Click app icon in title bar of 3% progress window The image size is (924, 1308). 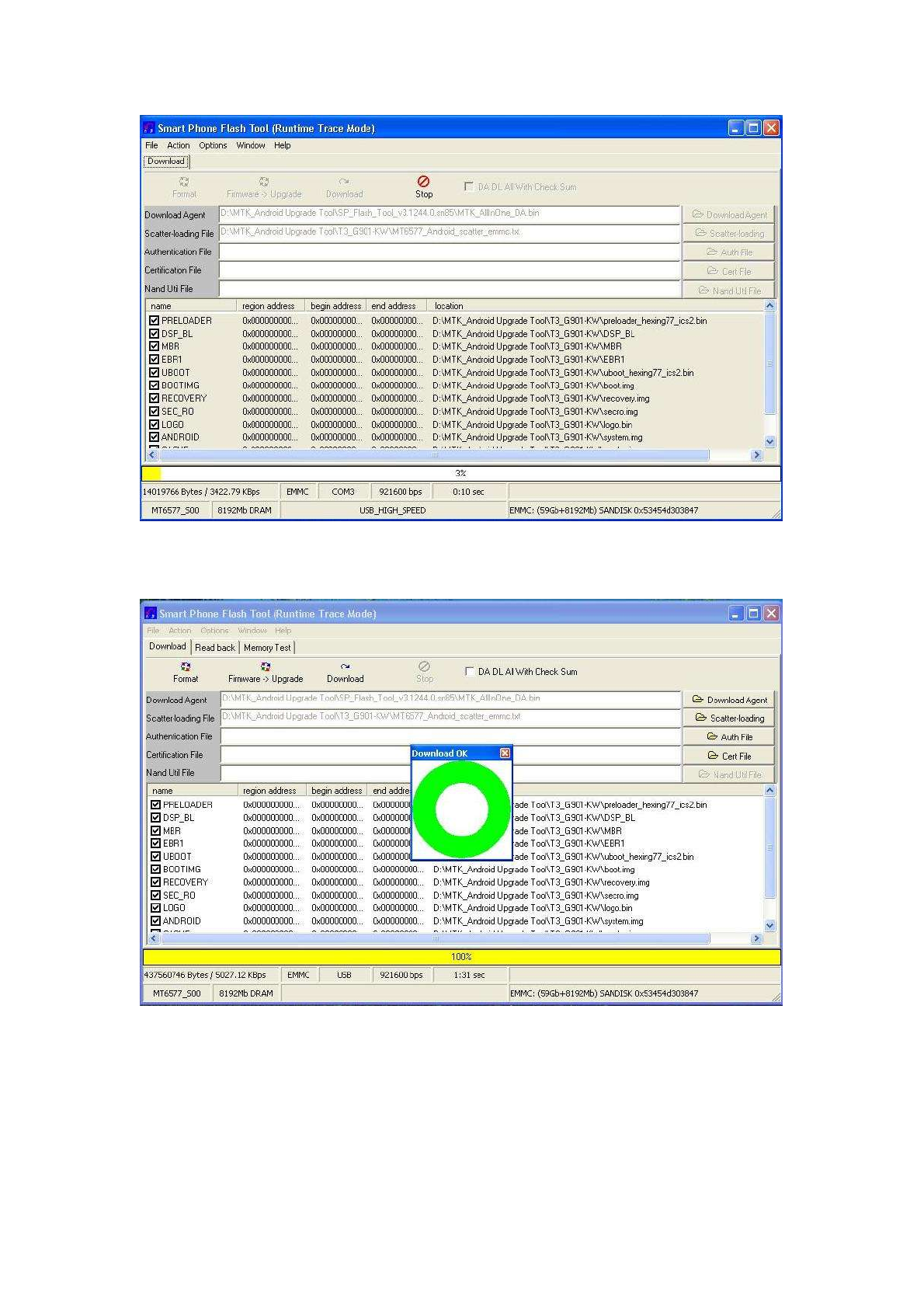tap(149, 128)
